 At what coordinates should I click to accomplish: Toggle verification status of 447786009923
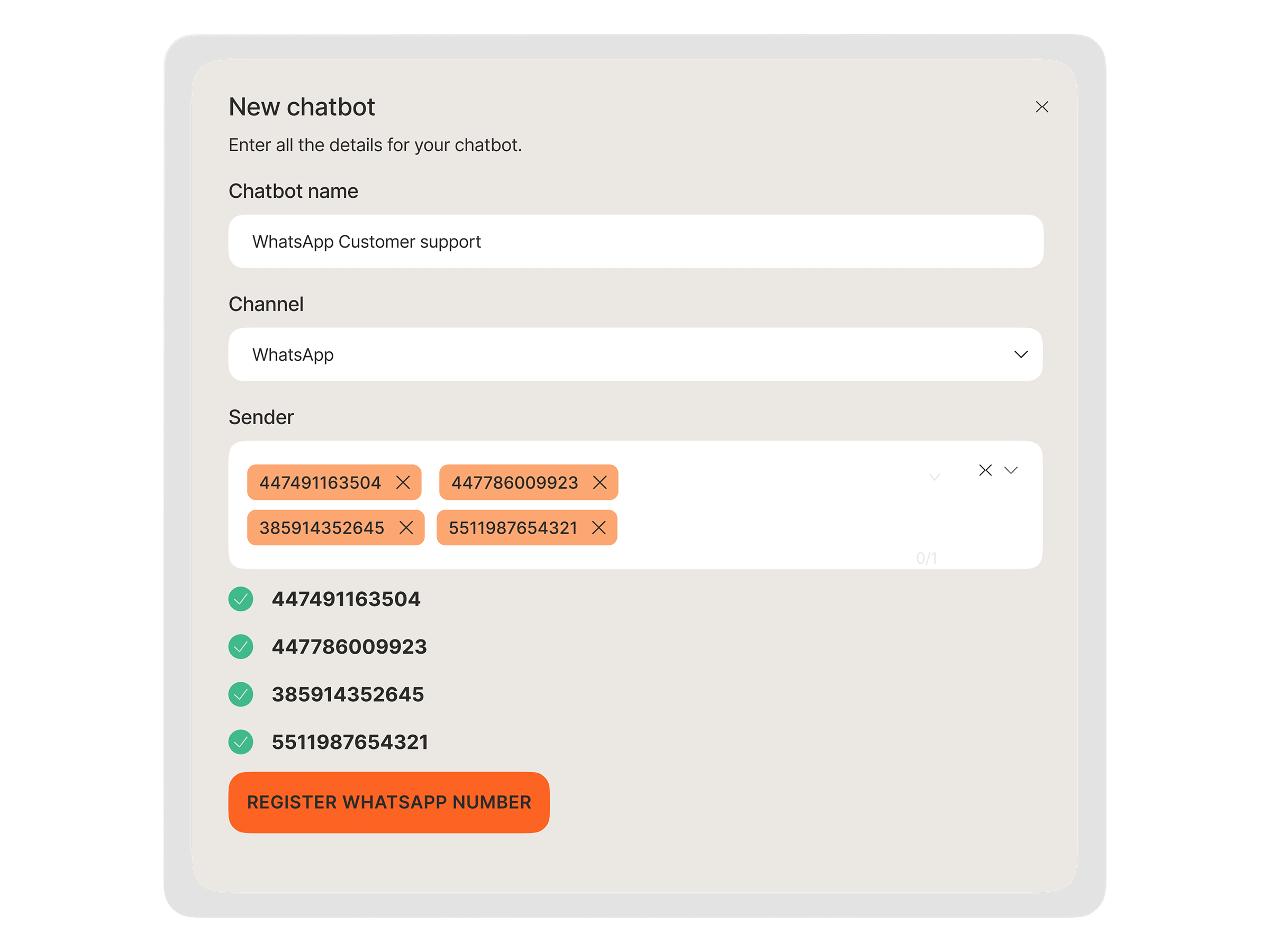pos(241,647)
